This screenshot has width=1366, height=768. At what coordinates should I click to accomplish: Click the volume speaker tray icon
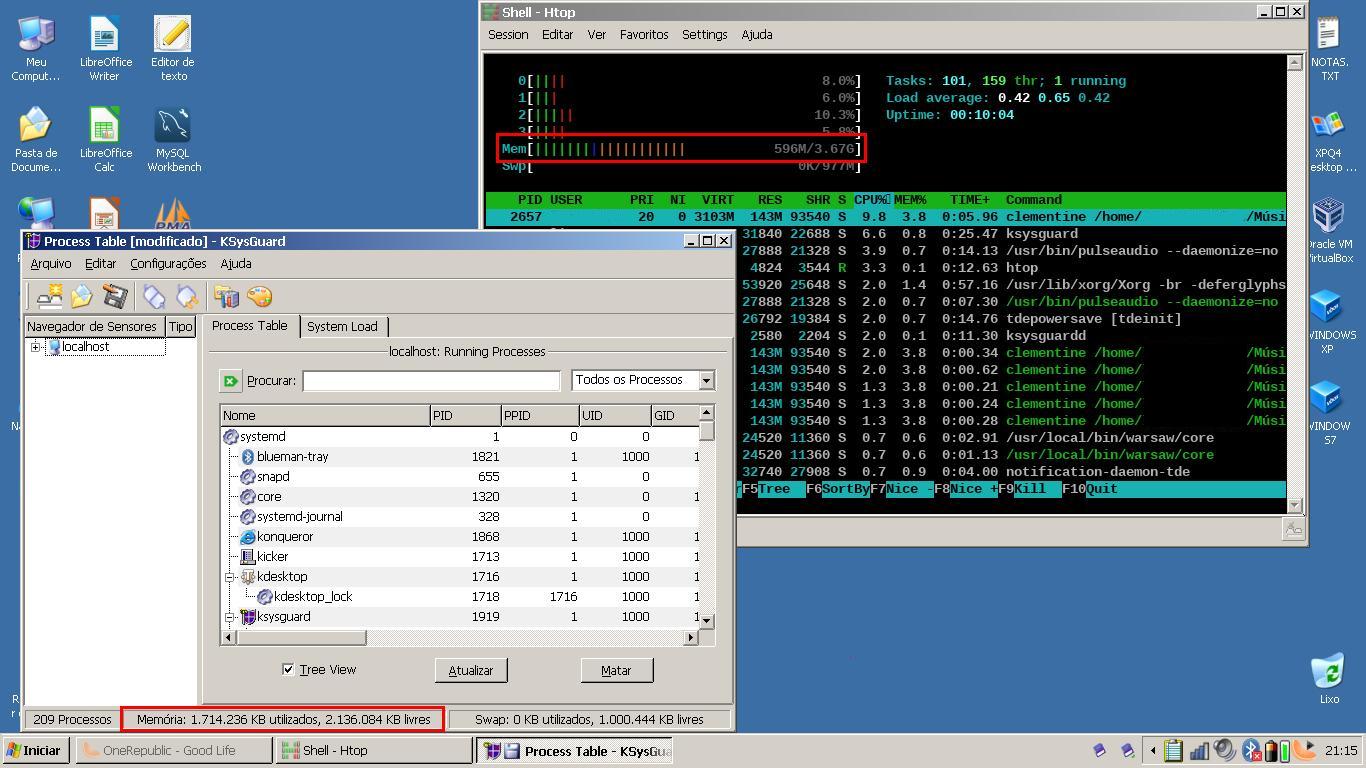[x=1225, y=750]
